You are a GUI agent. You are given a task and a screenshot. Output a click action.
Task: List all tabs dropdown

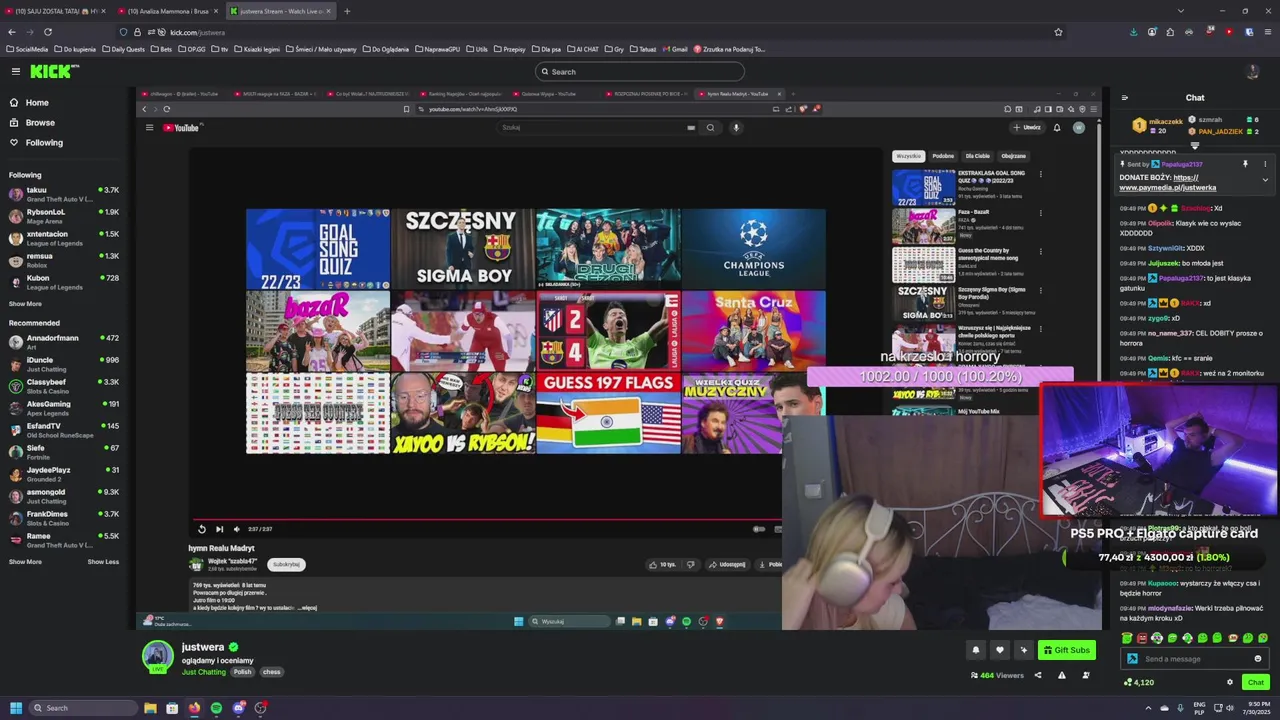click(x=1181, y=11)
